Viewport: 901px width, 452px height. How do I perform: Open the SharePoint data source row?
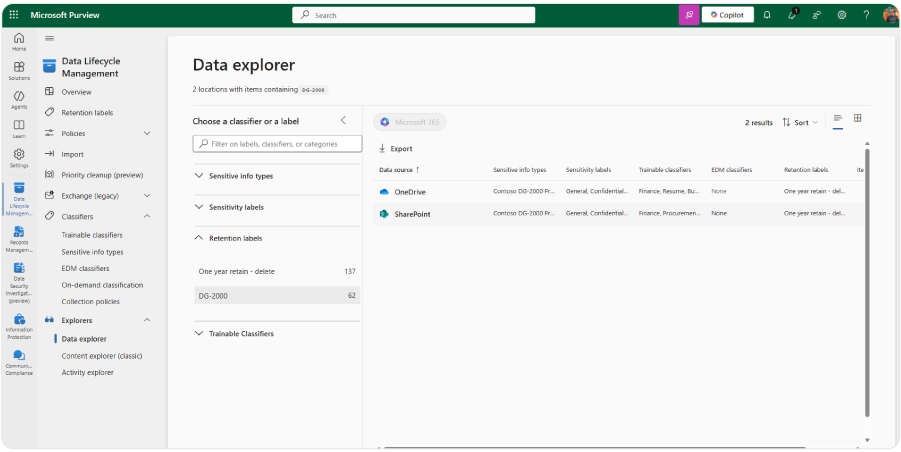coord(618,214)
